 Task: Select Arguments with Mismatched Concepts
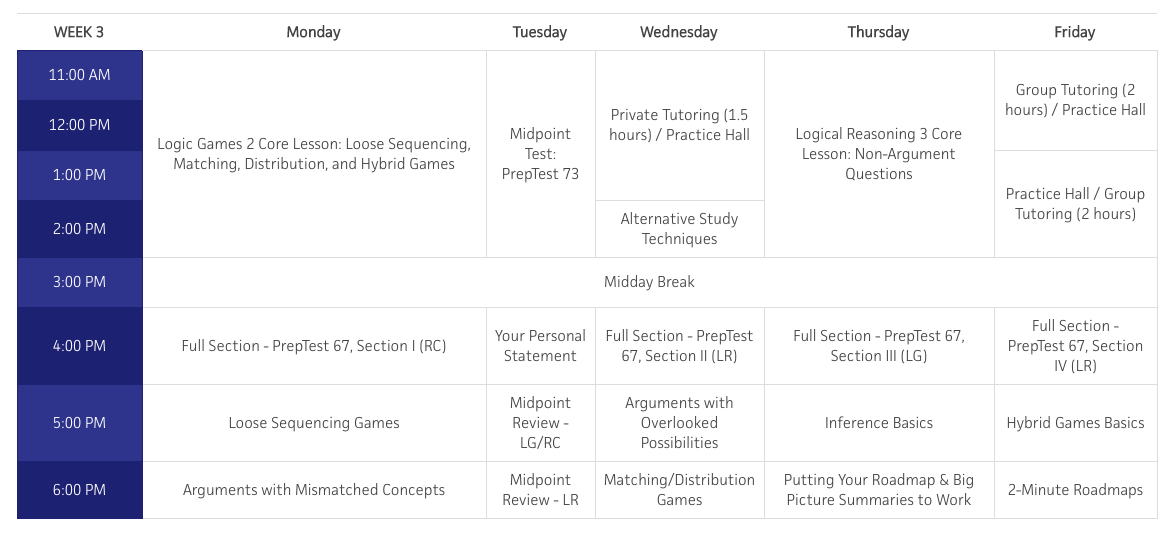click(314, 490)
